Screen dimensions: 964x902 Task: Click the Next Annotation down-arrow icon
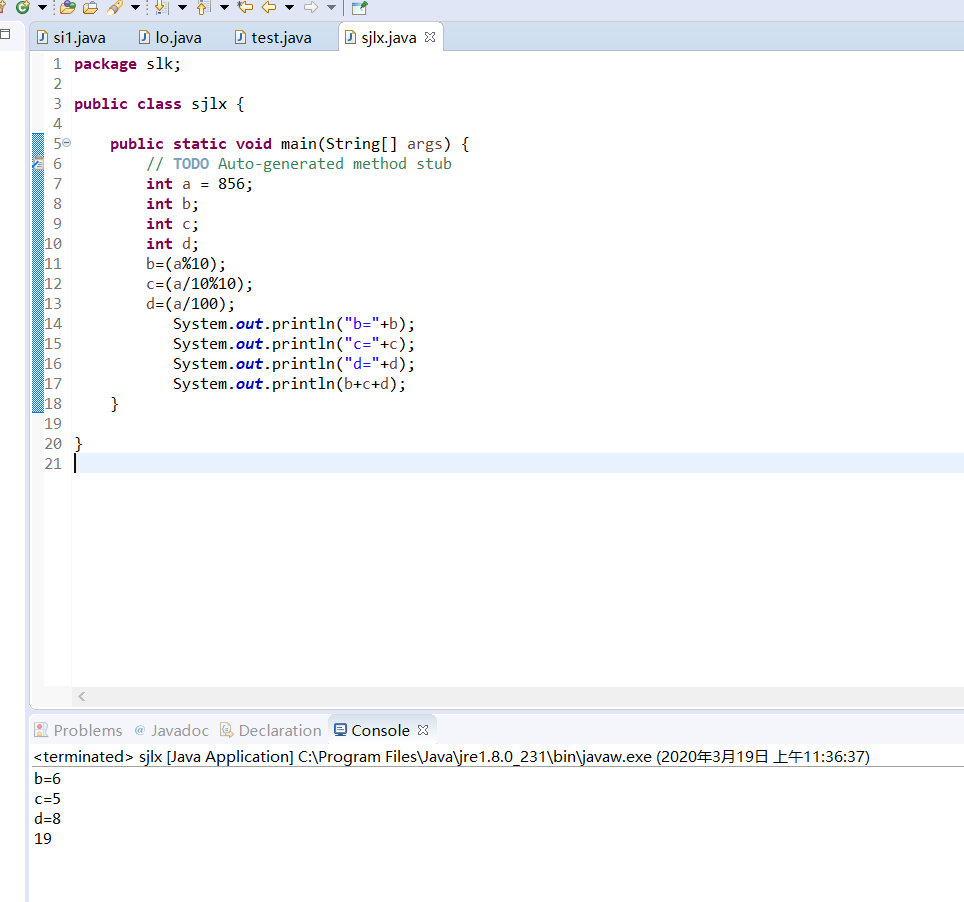(x=162, y=7)
